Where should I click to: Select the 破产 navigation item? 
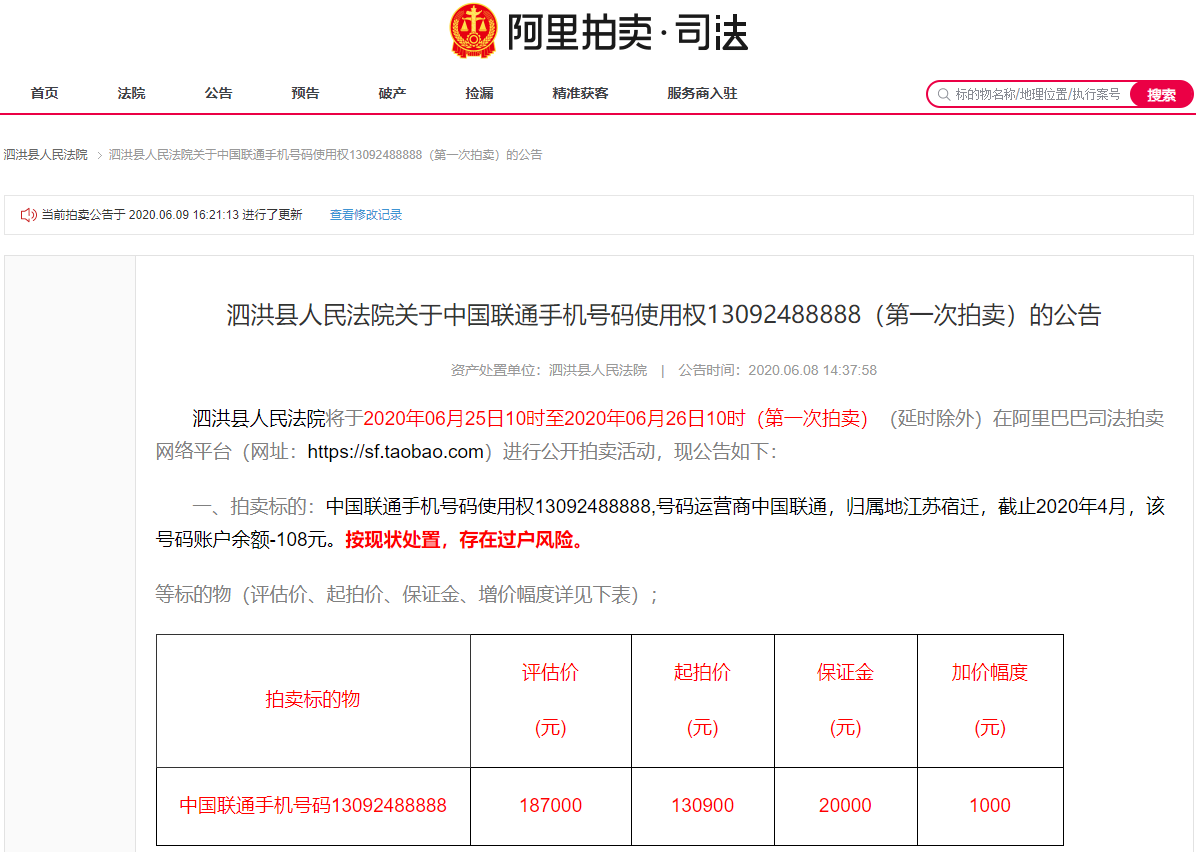392,92
